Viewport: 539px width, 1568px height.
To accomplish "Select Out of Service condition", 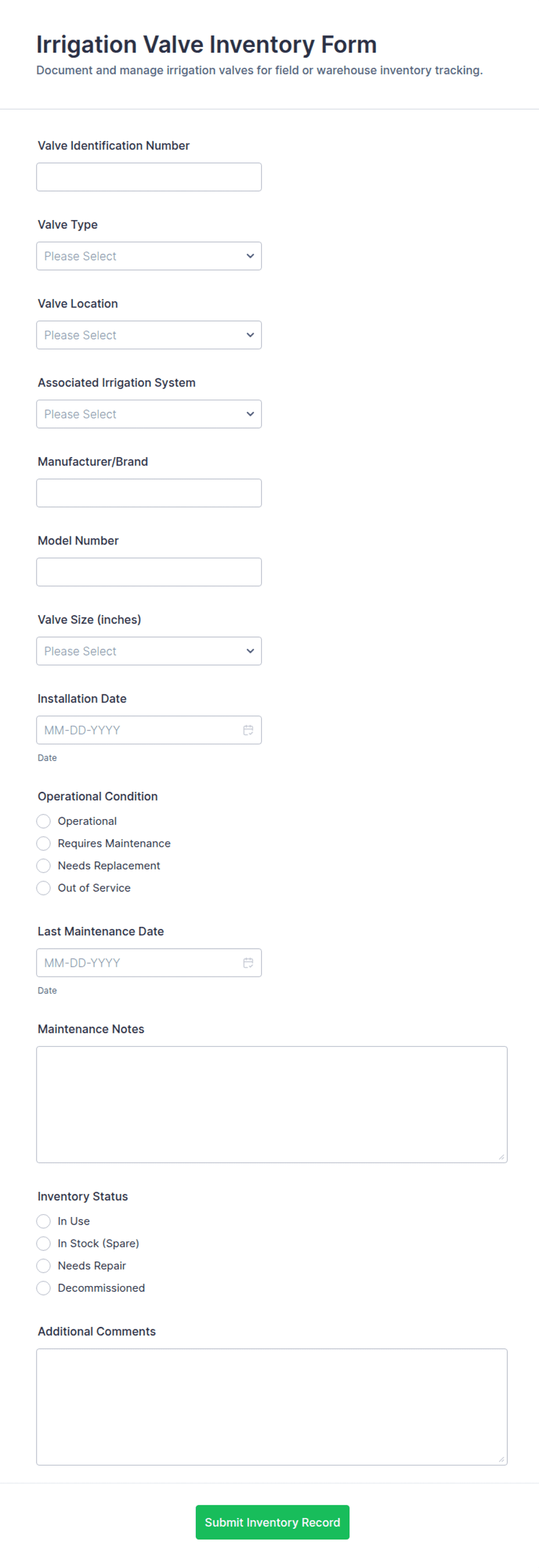I will (x=44, y=887).
